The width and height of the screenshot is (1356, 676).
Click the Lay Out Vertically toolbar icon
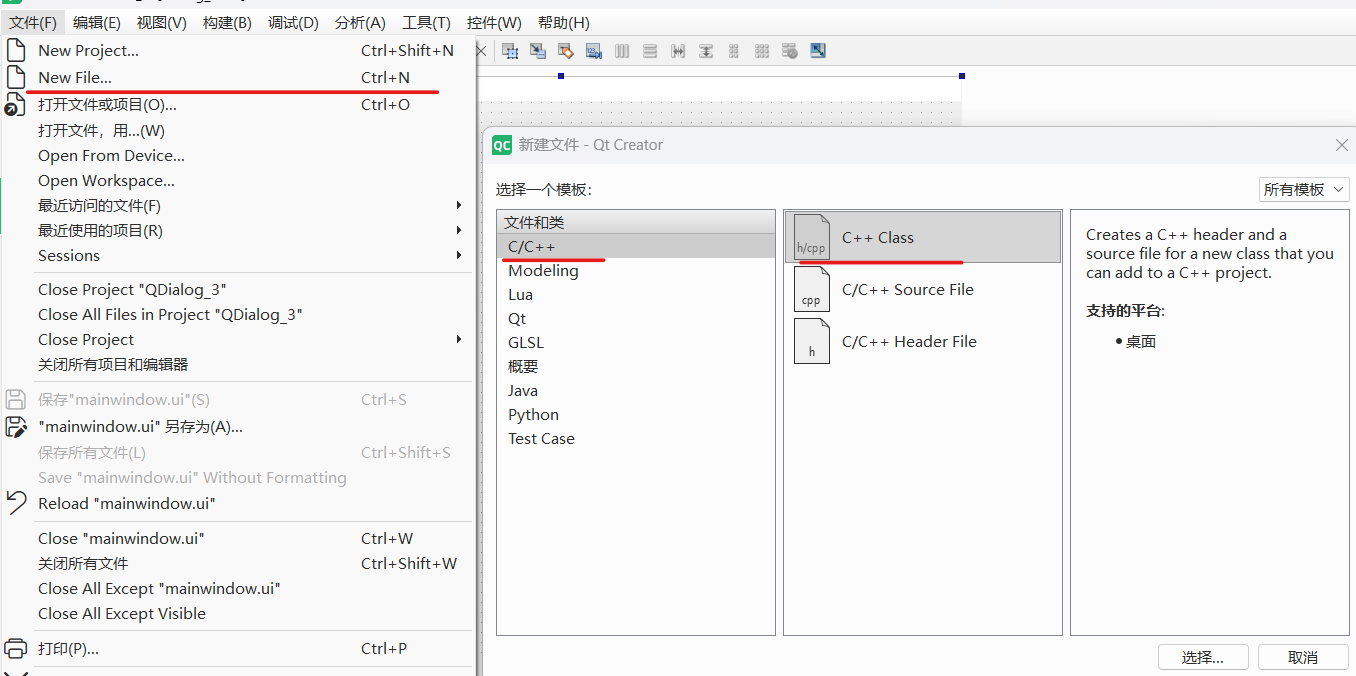pyautogui.click(x=650, y=51)
